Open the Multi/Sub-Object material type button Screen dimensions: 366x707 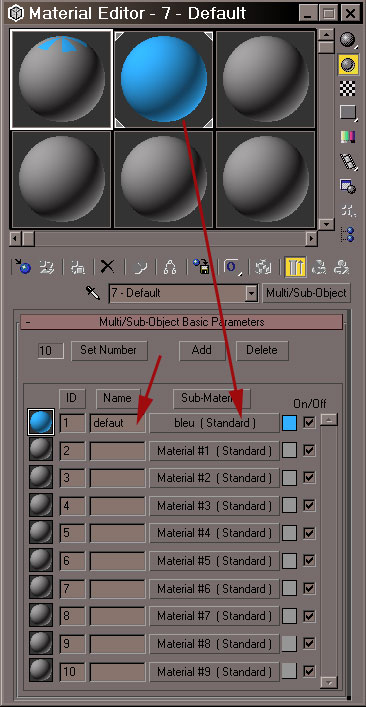click(306, 293)
